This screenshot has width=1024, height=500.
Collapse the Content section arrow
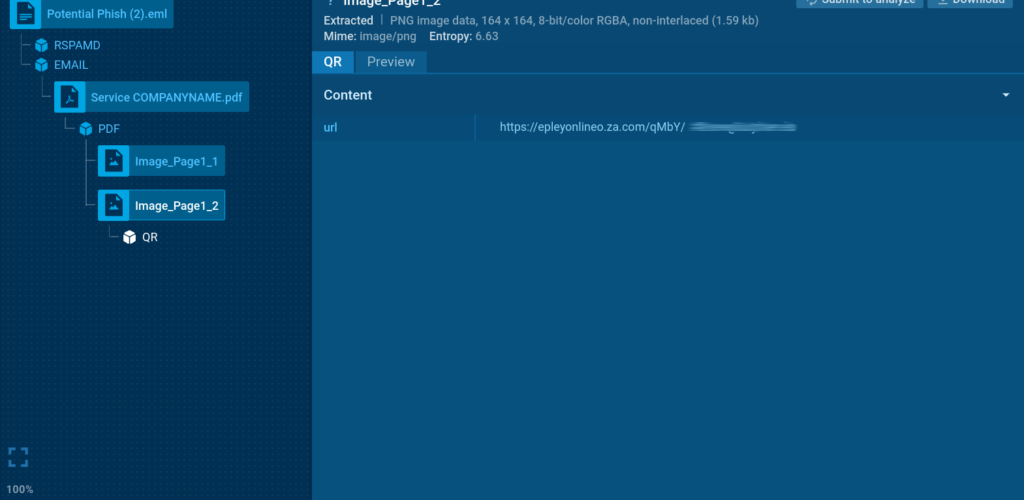(1006, 95)
